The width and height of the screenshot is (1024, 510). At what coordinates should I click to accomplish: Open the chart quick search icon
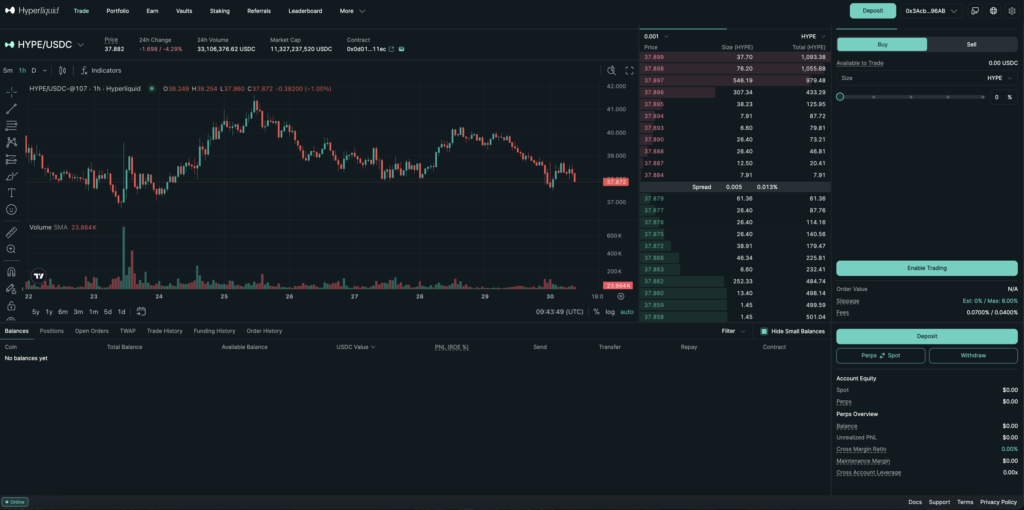click(611, 71)
